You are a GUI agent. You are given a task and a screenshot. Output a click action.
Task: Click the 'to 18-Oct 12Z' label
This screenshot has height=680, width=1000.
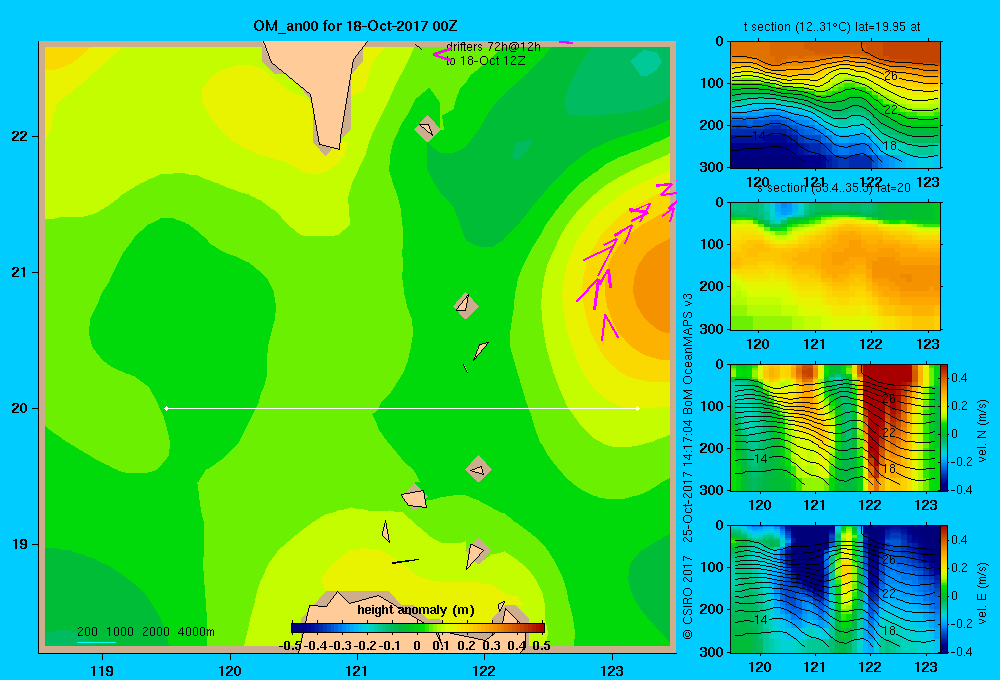pos(485,61)
